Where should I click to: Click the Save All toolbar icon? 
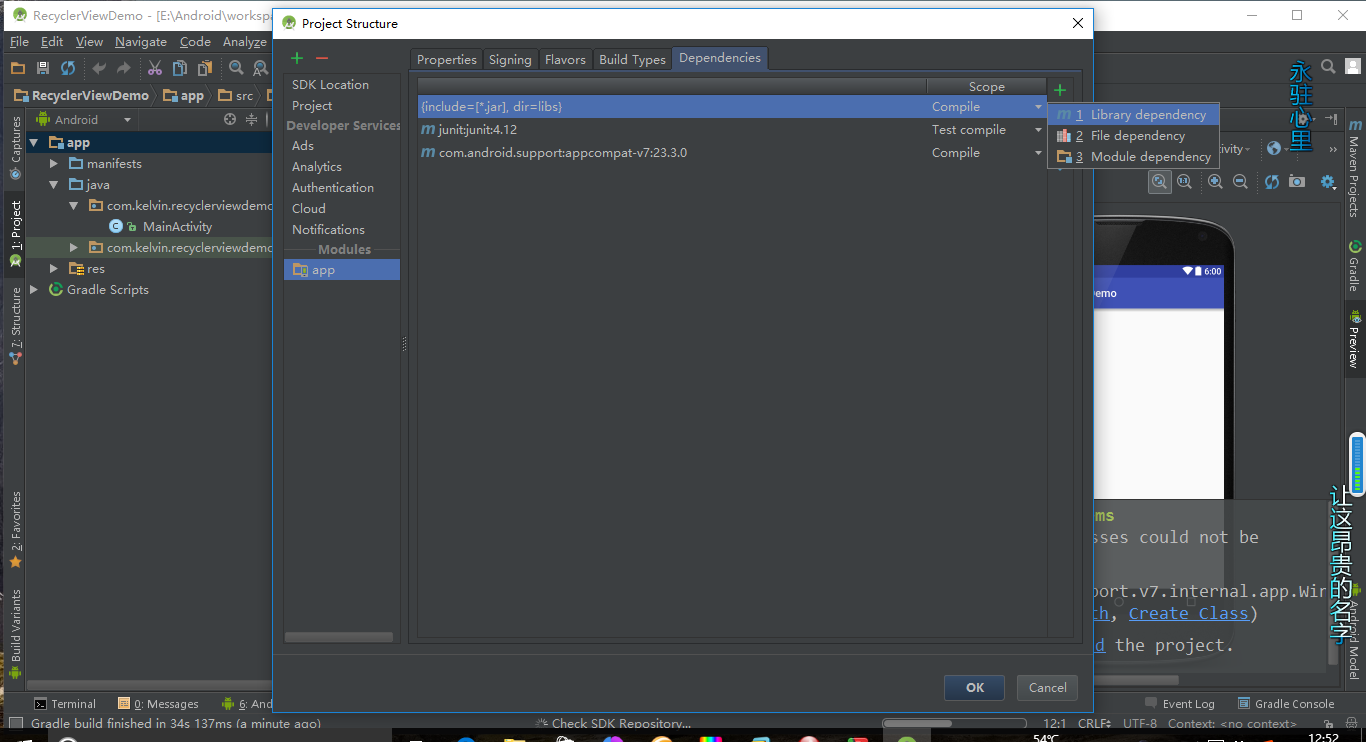pyautogui.click(x=43, y=68)
